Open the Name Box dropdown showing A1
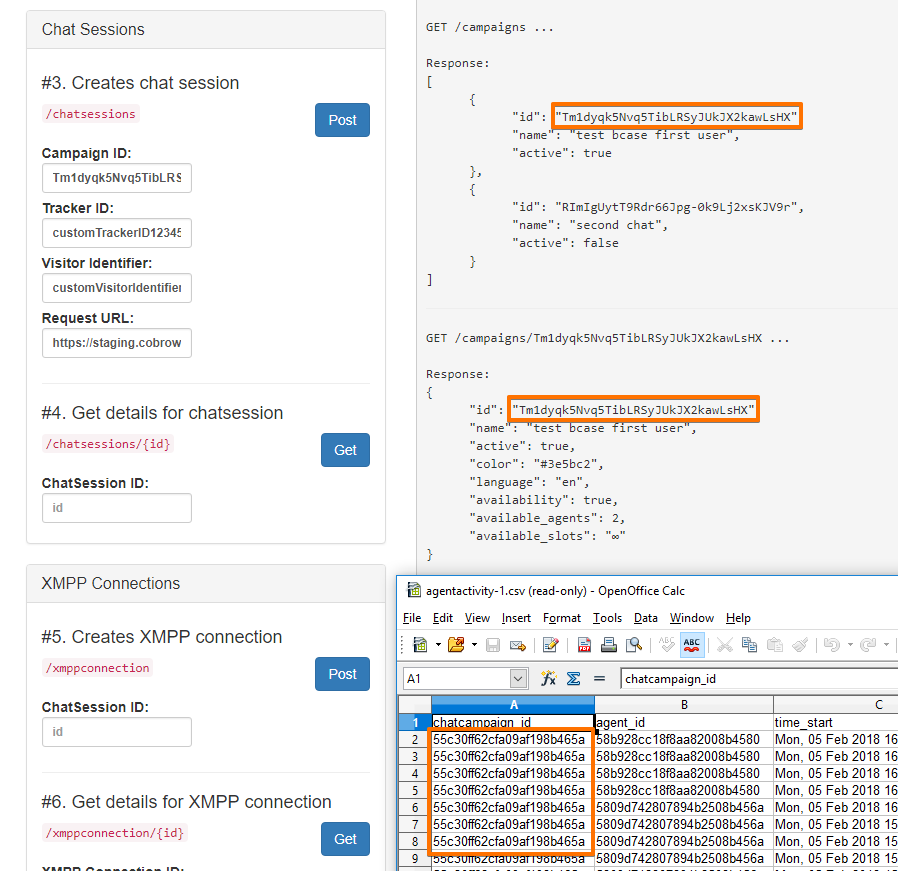This screenshot has width=898, height=871. point(518,679)
